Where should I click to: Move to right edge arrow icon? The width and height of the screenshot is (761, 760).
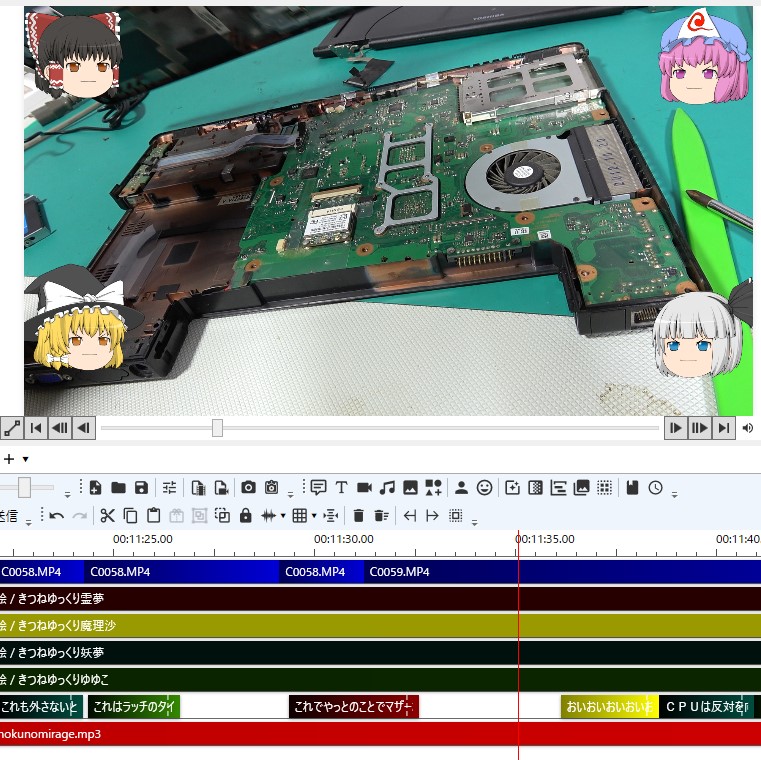point(432,515)
